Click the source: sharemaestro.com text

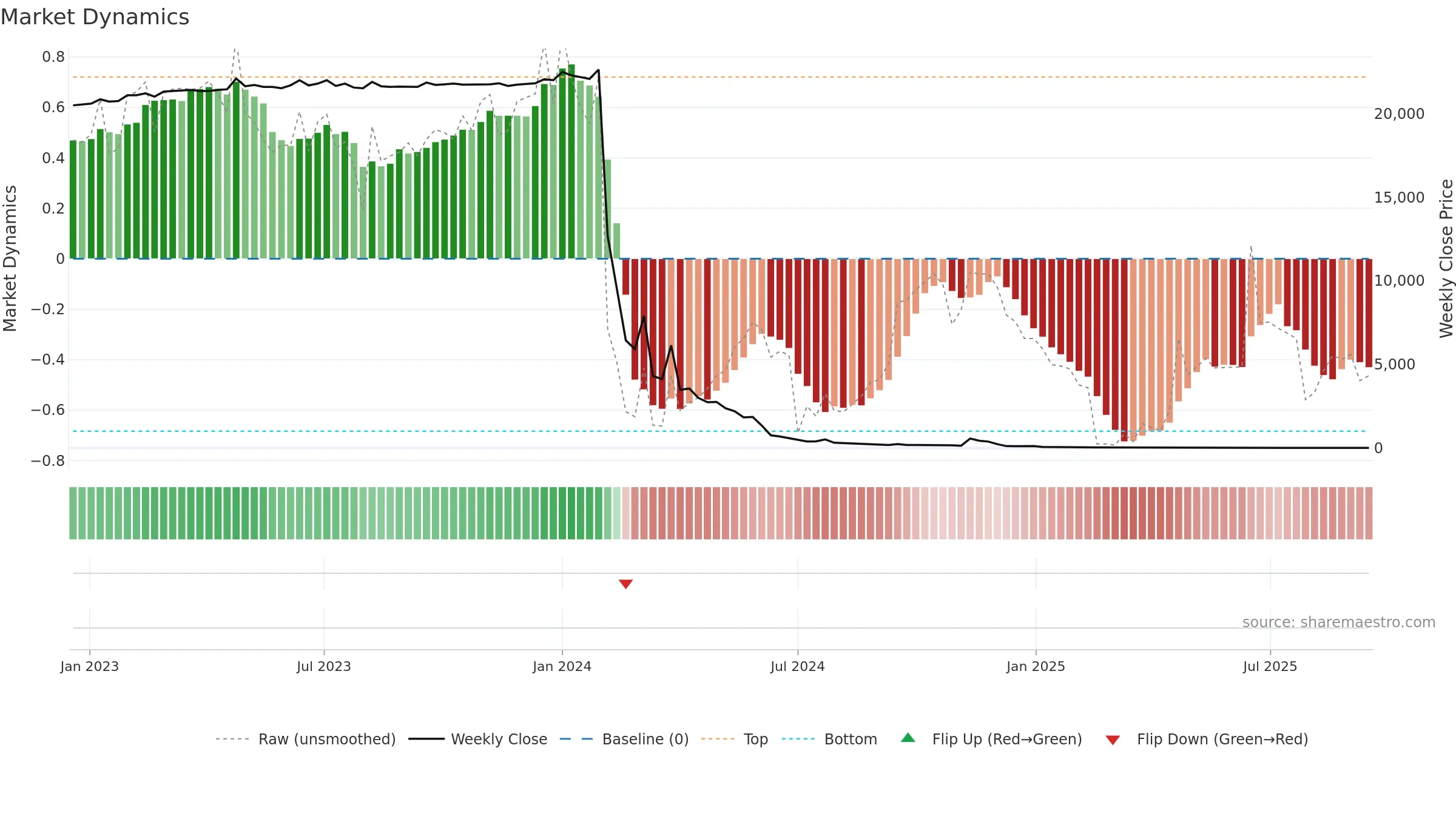(1339, 622)
